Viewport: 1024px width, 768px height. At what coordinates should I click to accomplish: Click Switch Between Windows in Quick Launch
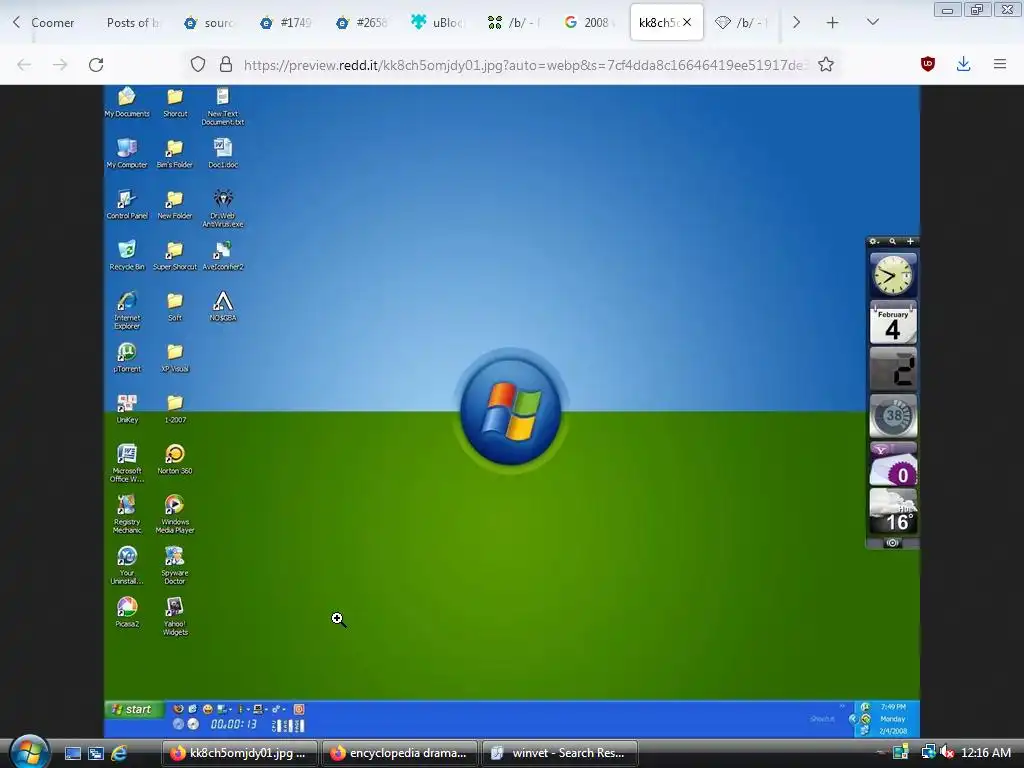pos(96,753)
